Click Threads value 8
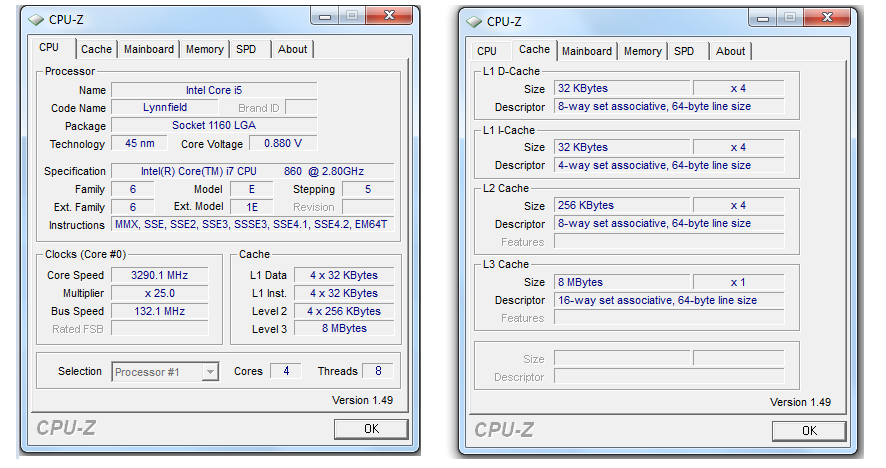 point(378,371)
